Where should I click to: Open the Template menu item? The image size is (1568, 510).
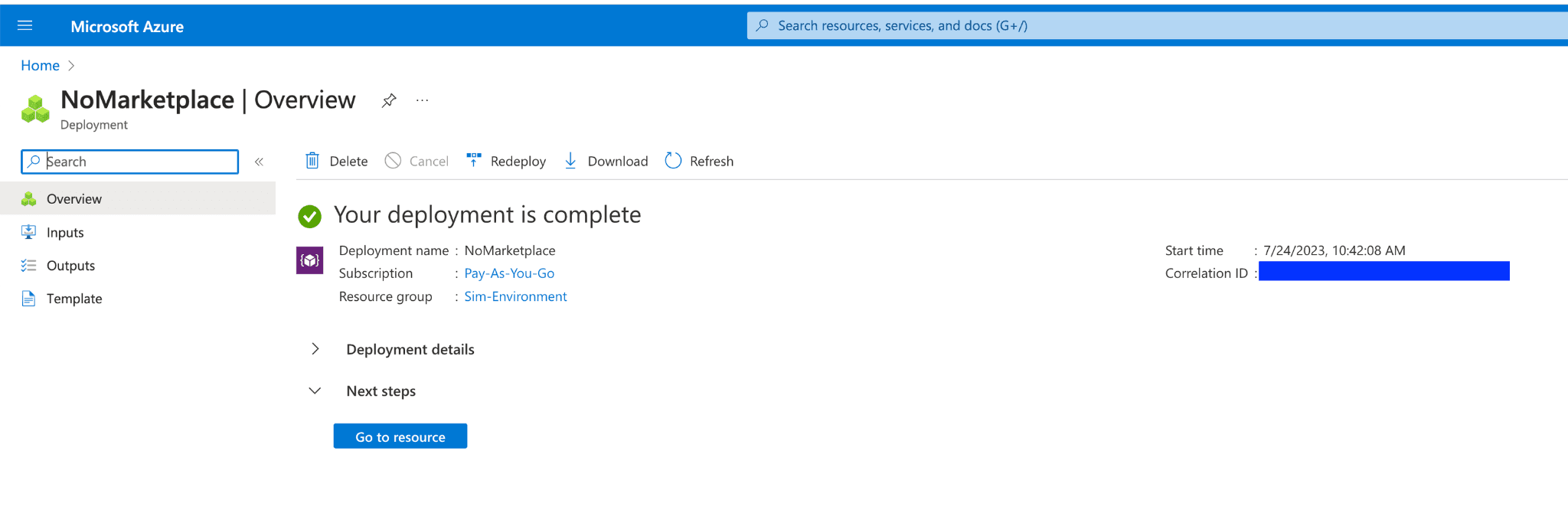tap(73, 299)
